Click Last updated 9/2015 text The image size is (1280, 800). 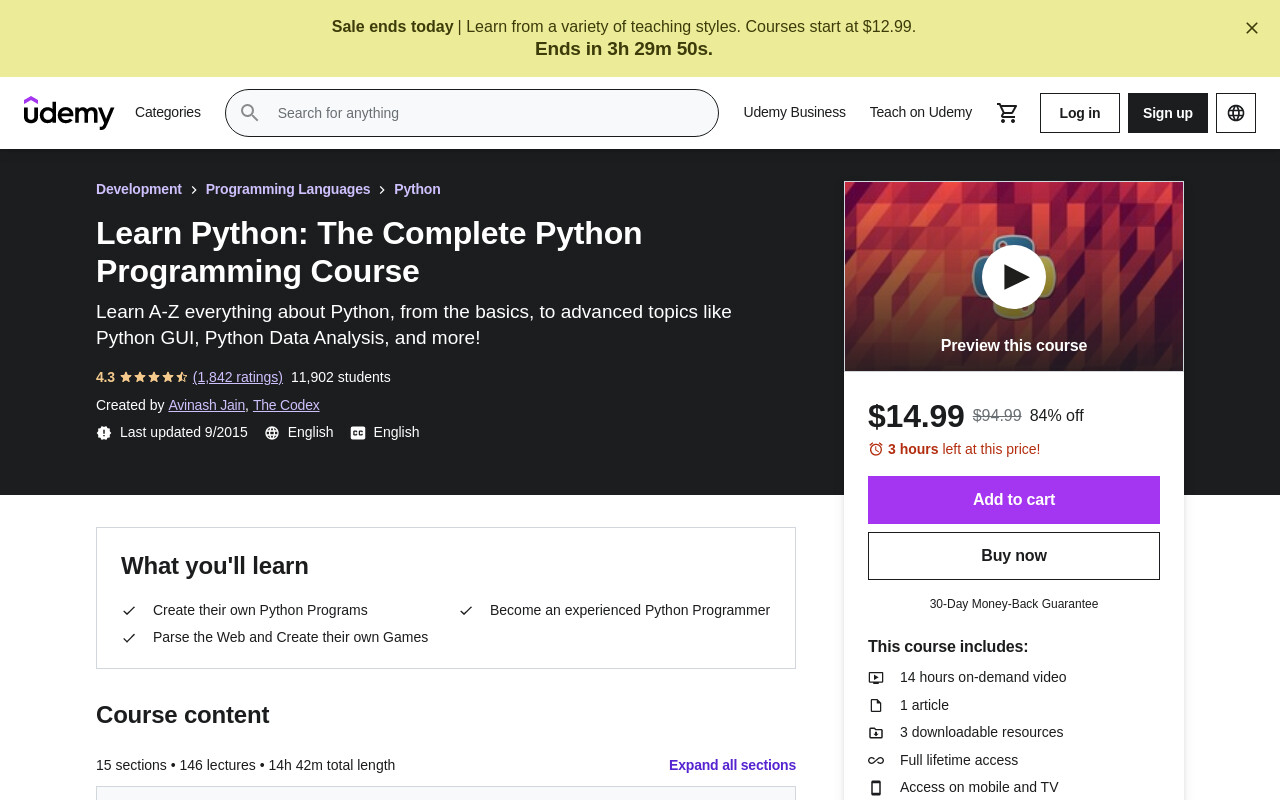(x=184, y=432)
